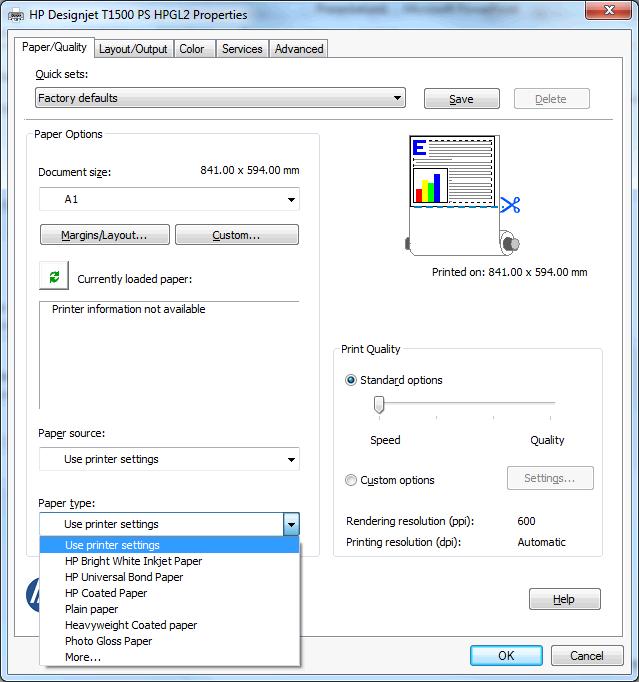Click the Cancel button

[x=587, y=655]
